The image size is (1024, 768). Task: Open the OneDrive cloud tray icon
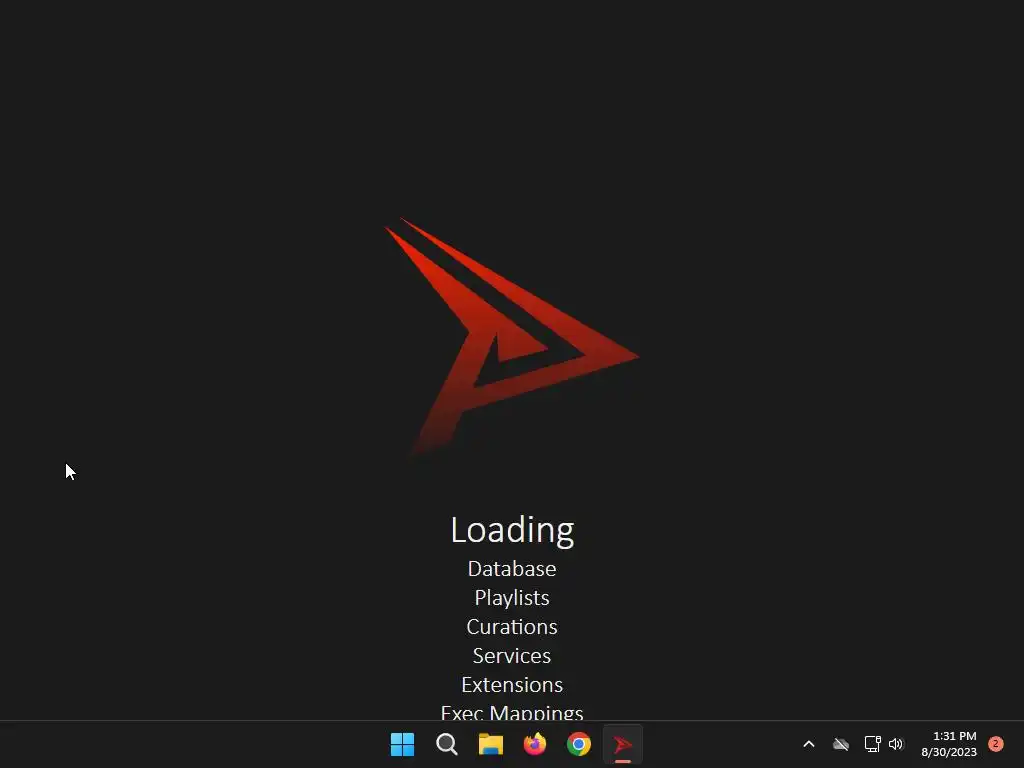(841, 744)
